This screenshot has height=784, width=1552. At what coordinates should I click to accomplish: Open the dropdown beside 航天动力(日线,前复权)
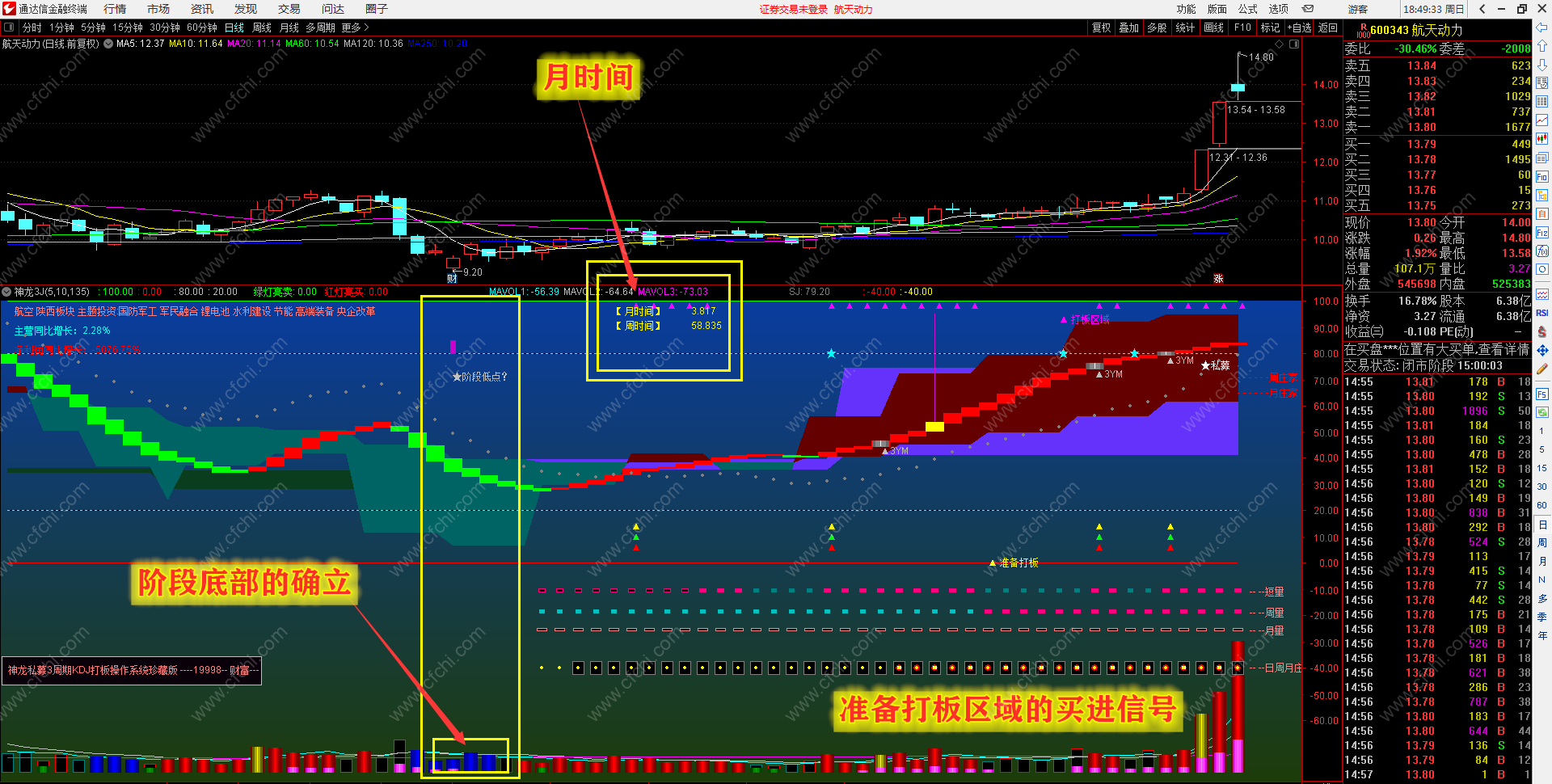point(108,44)
